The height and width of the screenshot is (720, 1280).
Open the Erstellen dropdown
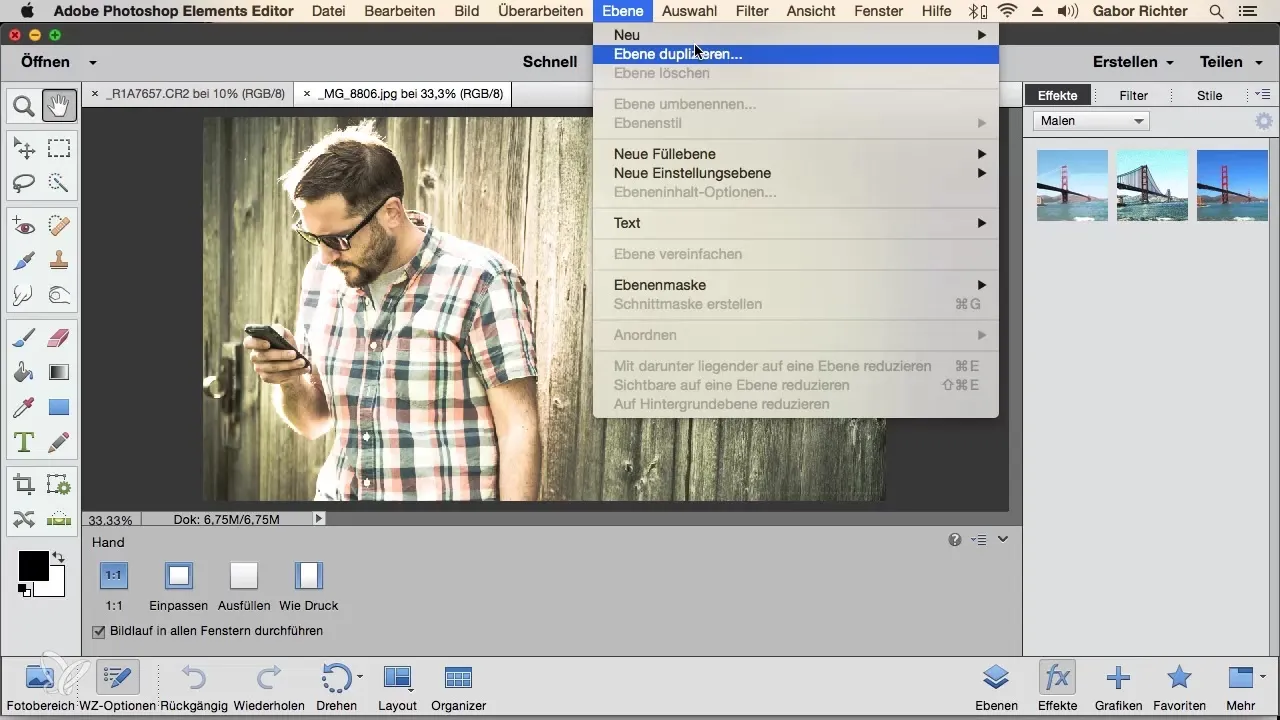(1133, 62)
